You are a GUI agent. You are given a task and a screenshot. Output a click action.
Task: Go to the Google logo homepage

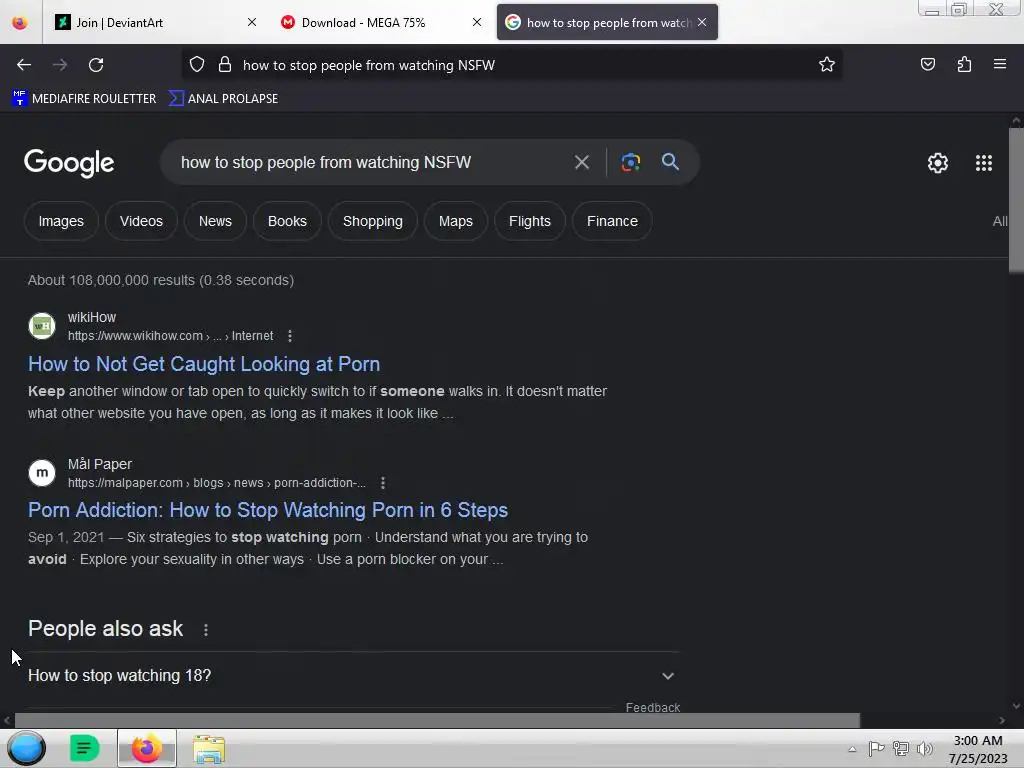(x=69, y=163)
